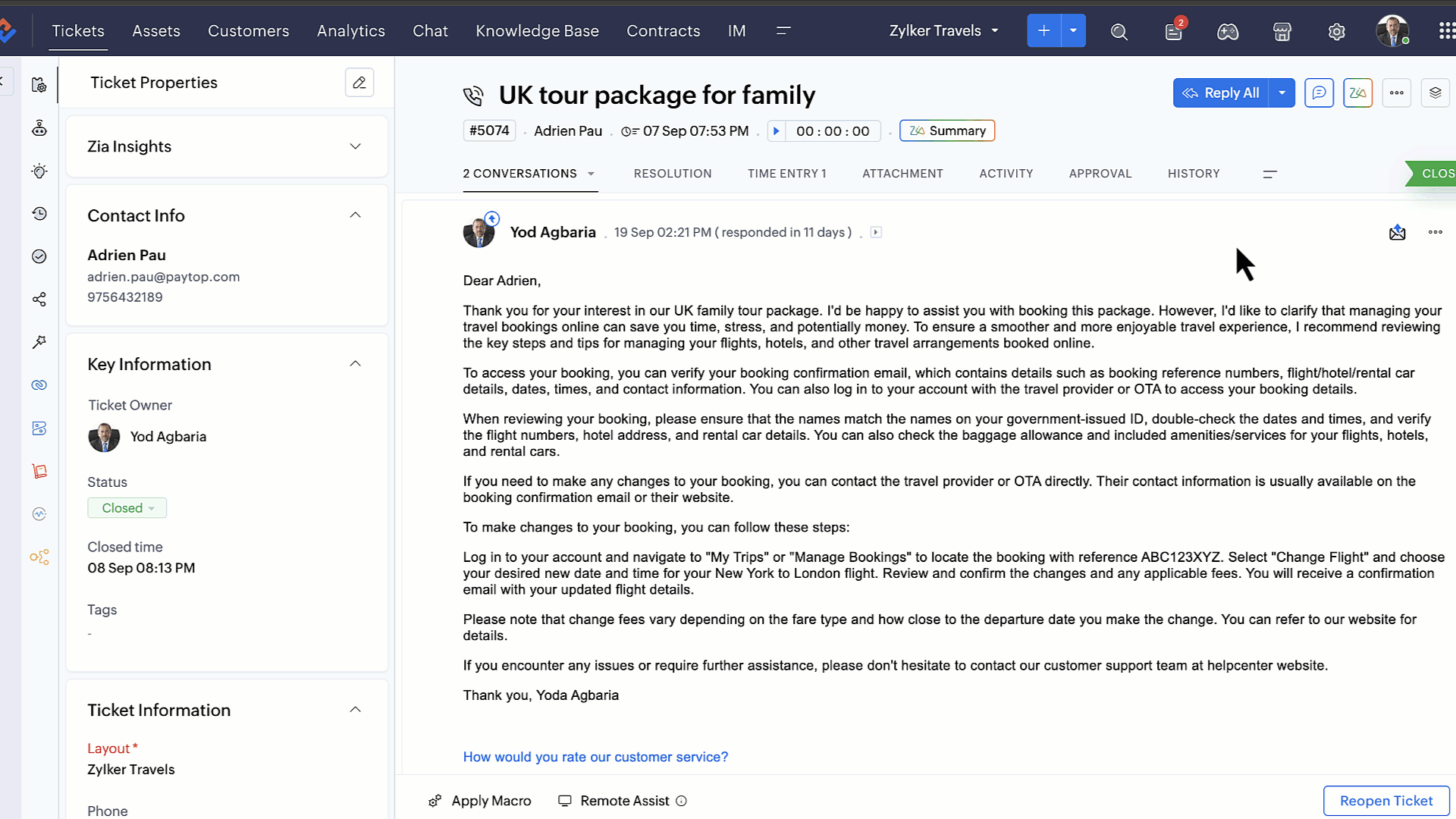Click the Zia Summary button
The height and width of the screenshot is (819, 1456).
[947, 131]
